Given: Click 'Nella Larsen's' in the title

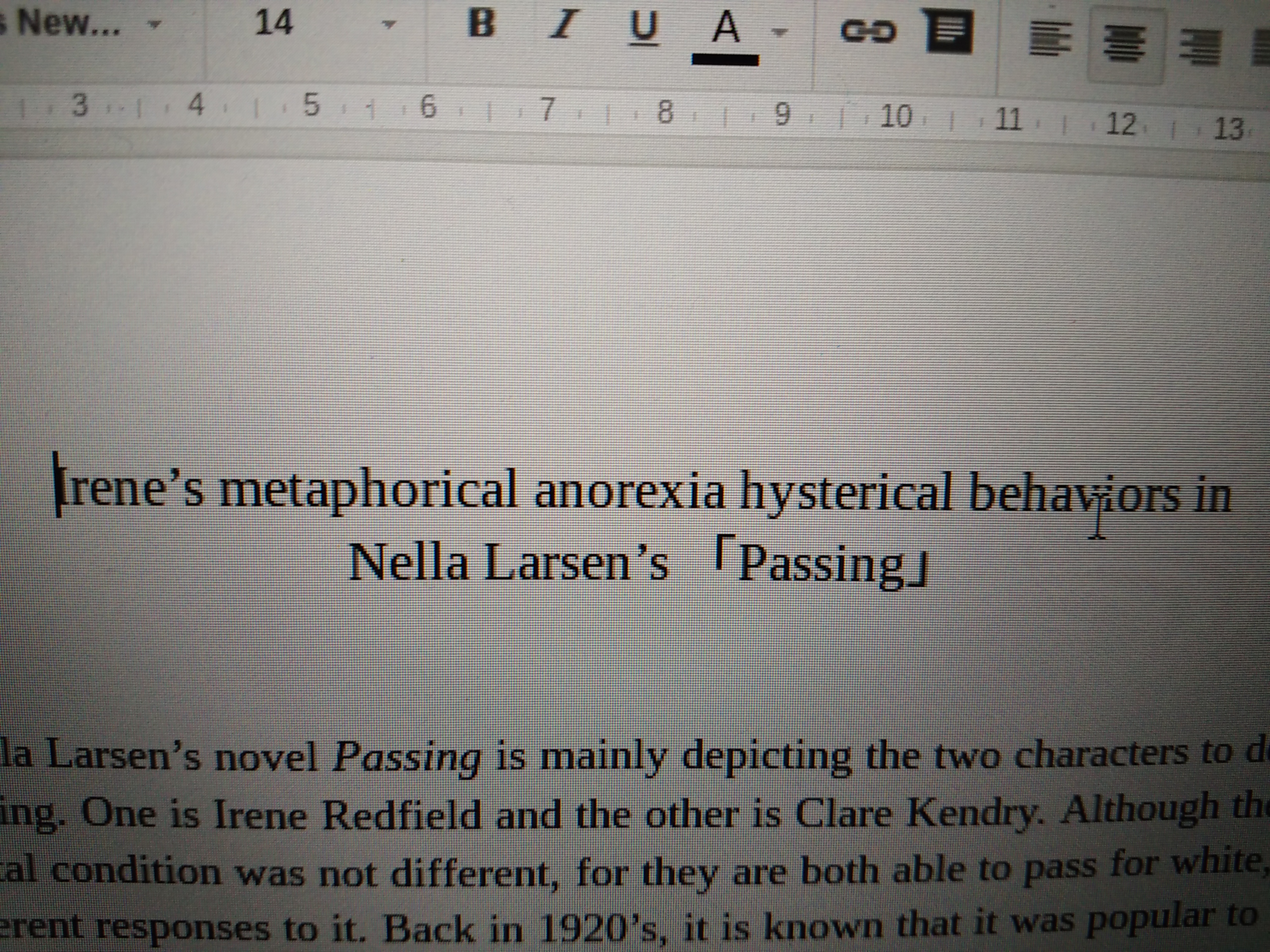Looking at the screenshot, I should click(508, 563).
